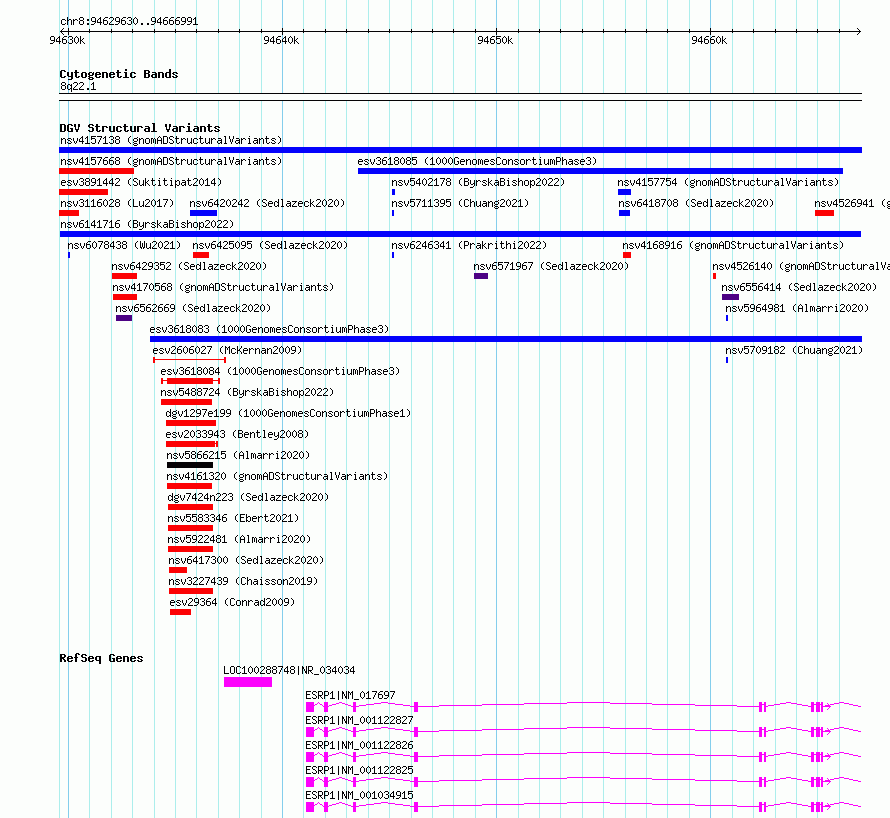Image resolution: width=890 pixels, height=818 pixels.
Task: Click the chr8:94629630..94666991 coordinate label
Action: coord(129,22)
